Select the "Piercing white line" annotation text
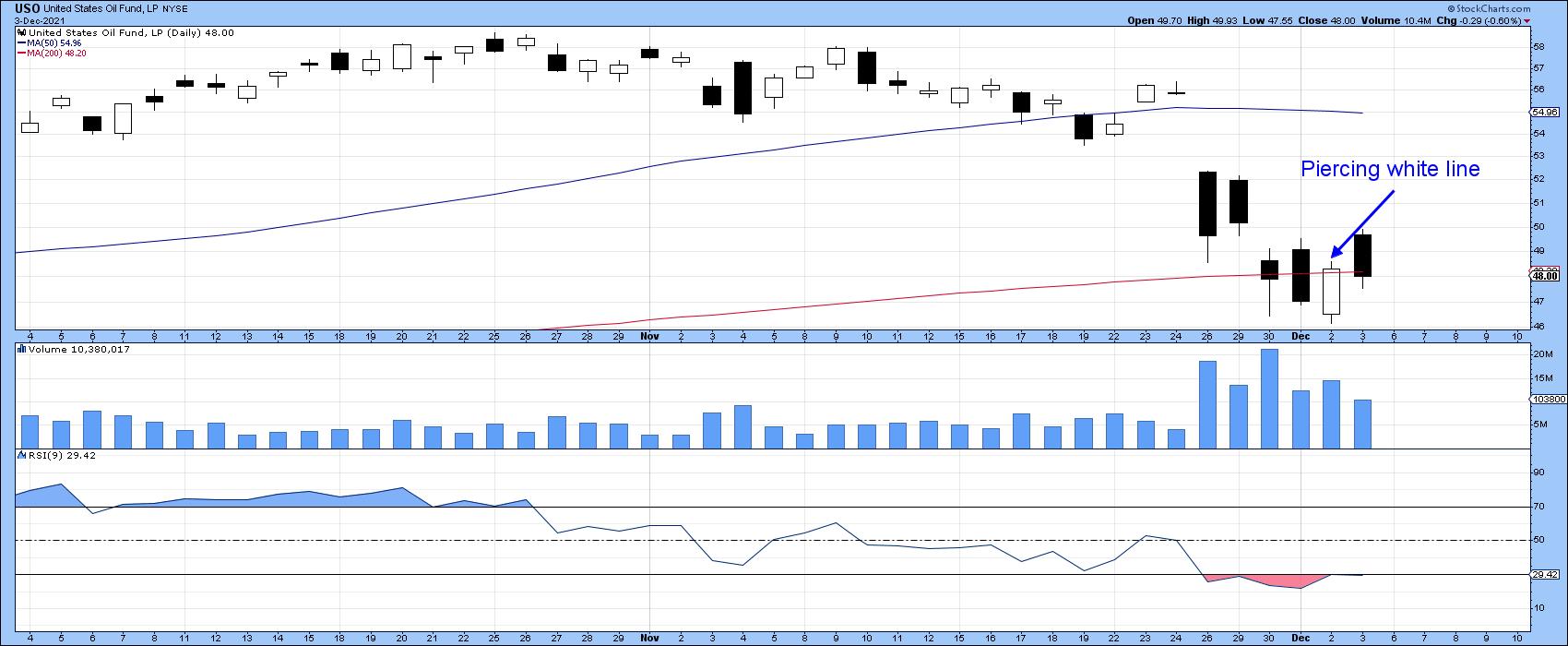 click(1389, 169)
